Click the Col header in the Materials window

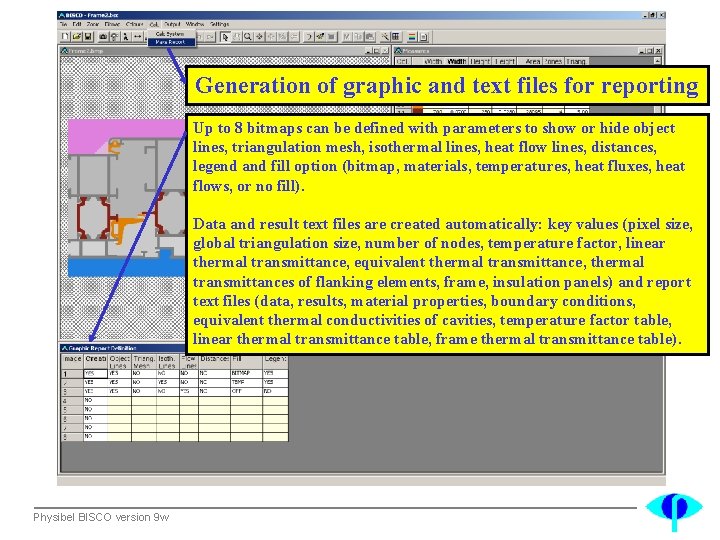402,61
